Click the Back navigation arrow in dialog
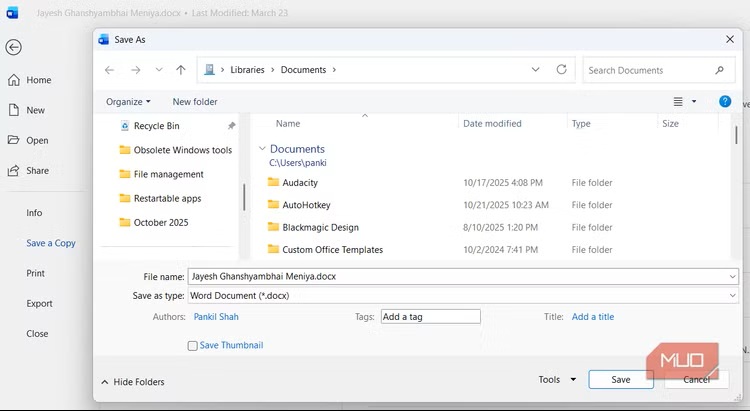Screen dimensions: 750x411 point(110,70)
